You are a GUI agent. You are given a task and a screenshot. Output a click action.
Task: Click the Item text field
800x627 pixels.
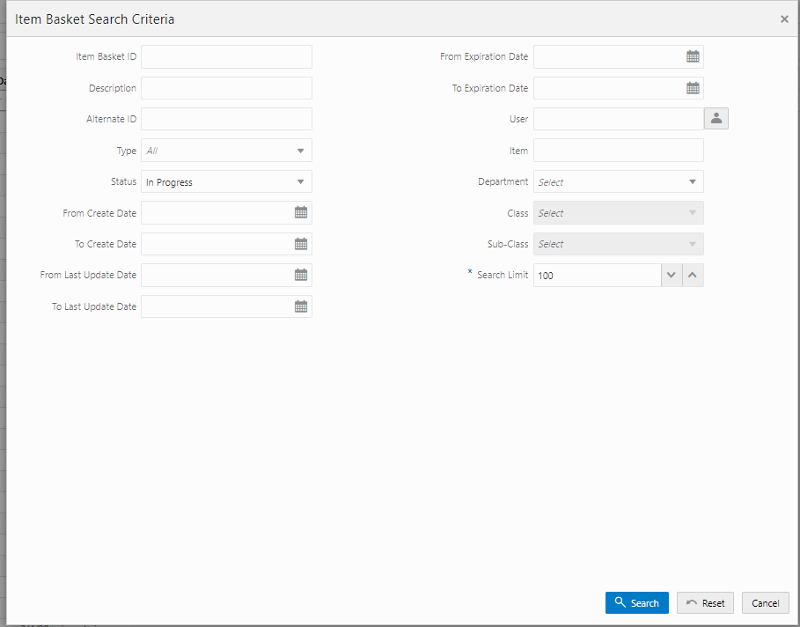click(x=618, y=151)
